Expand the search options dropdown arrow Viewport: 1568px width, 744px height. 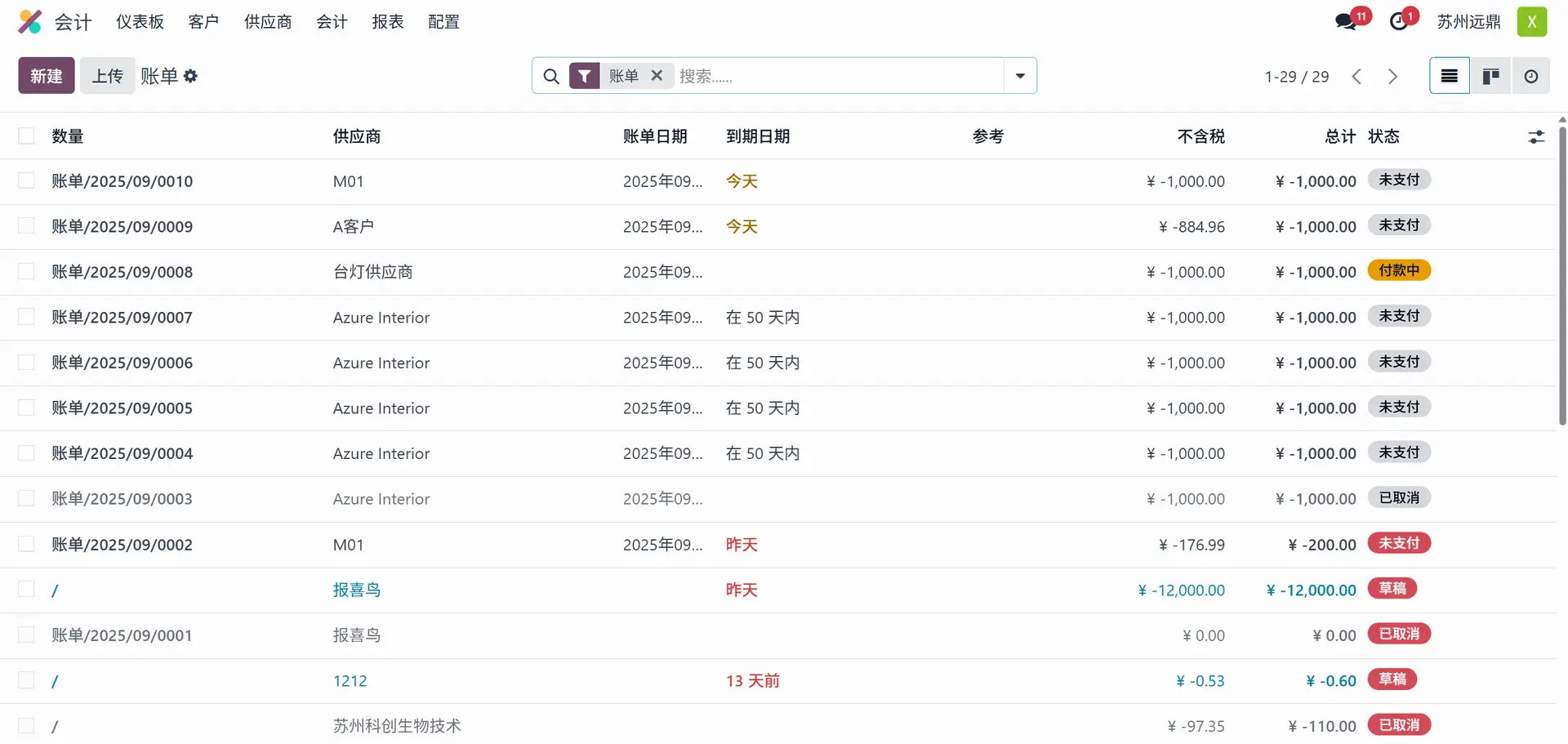tap(1020, 76)
